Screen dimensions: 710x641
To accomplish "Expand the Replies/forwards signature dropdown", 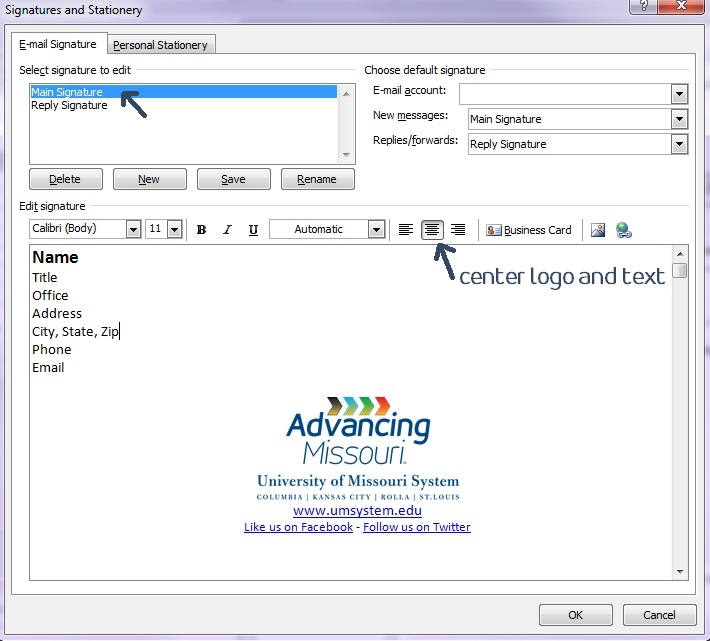I will click(x=679, y=144).
